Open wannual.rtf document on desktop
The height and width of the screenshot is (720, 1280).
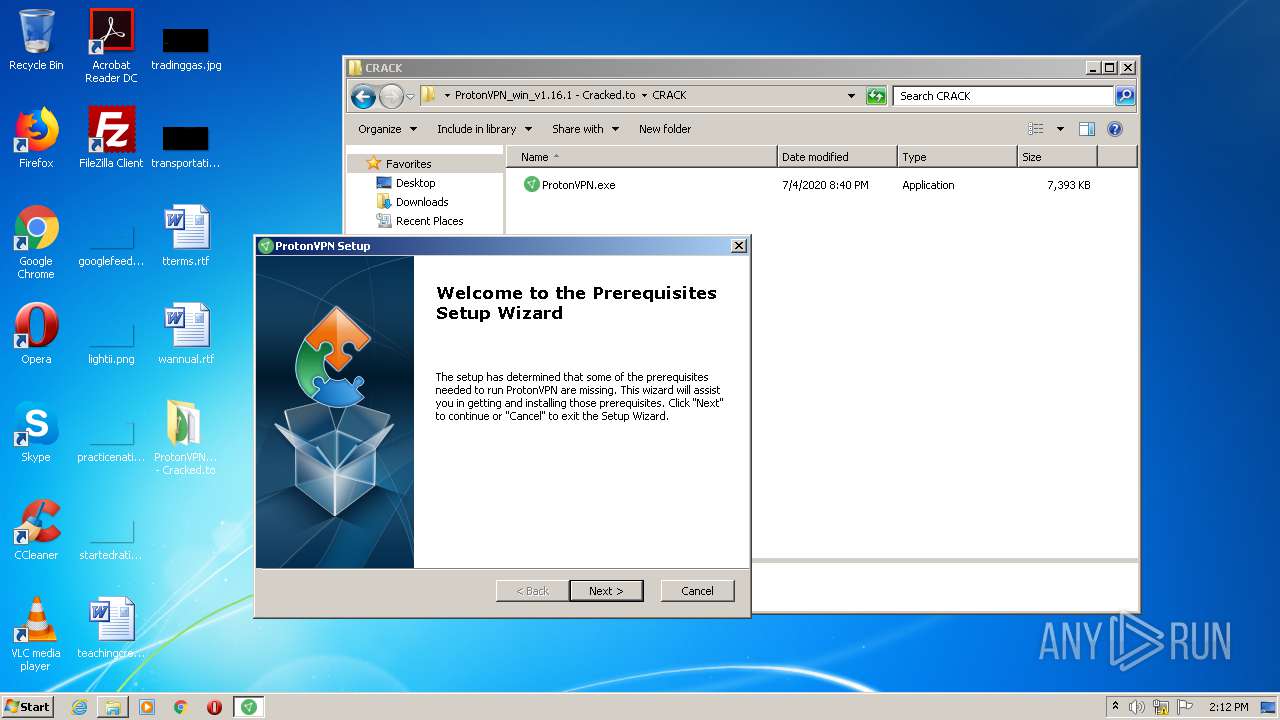[186, 334]
